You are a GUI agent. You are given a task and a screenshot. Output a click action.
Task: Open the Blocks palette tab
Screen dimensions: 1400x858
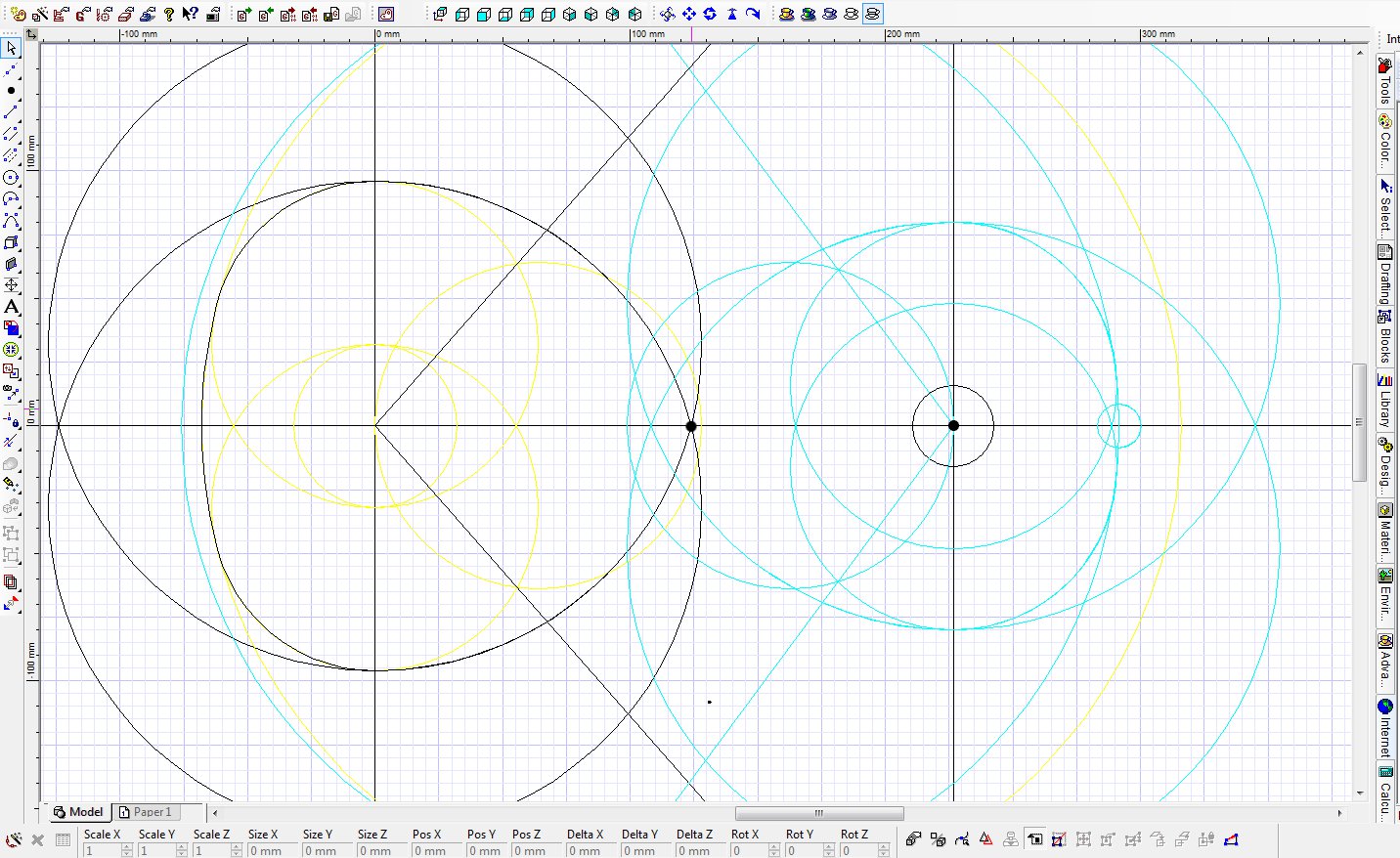tap(1385, 337)
